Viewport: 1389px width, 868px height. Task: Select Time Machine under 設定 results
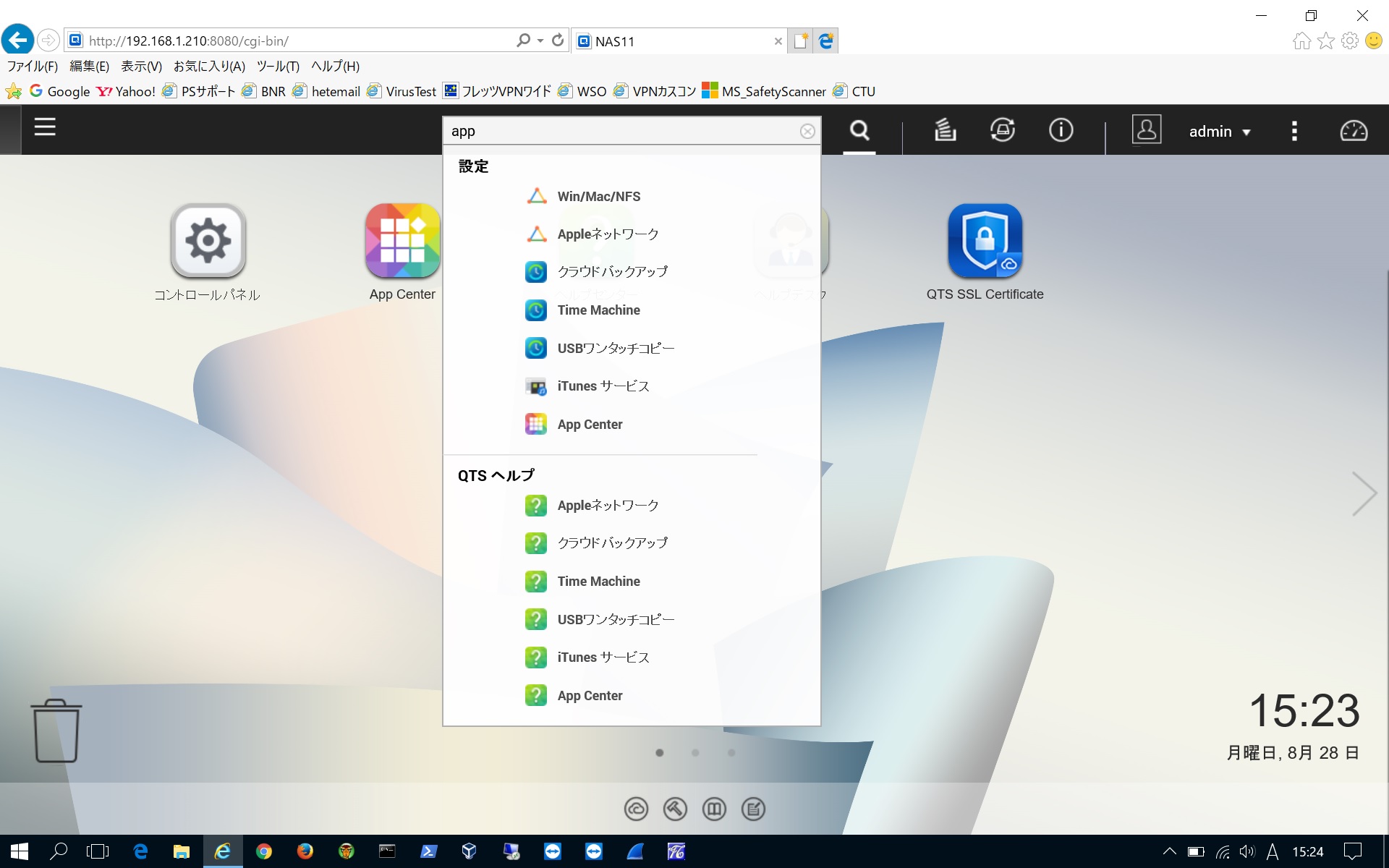tap(598, 310)
